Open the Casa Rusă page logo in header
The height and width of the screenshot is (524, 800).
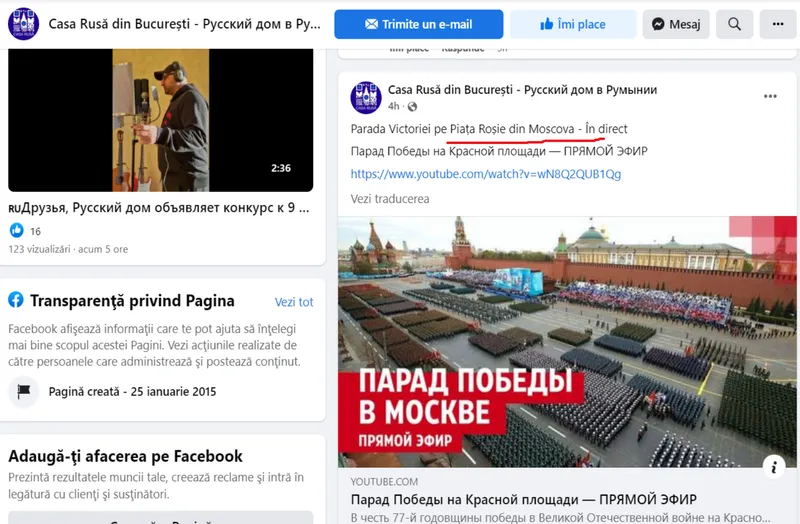[x=23, y=23]
